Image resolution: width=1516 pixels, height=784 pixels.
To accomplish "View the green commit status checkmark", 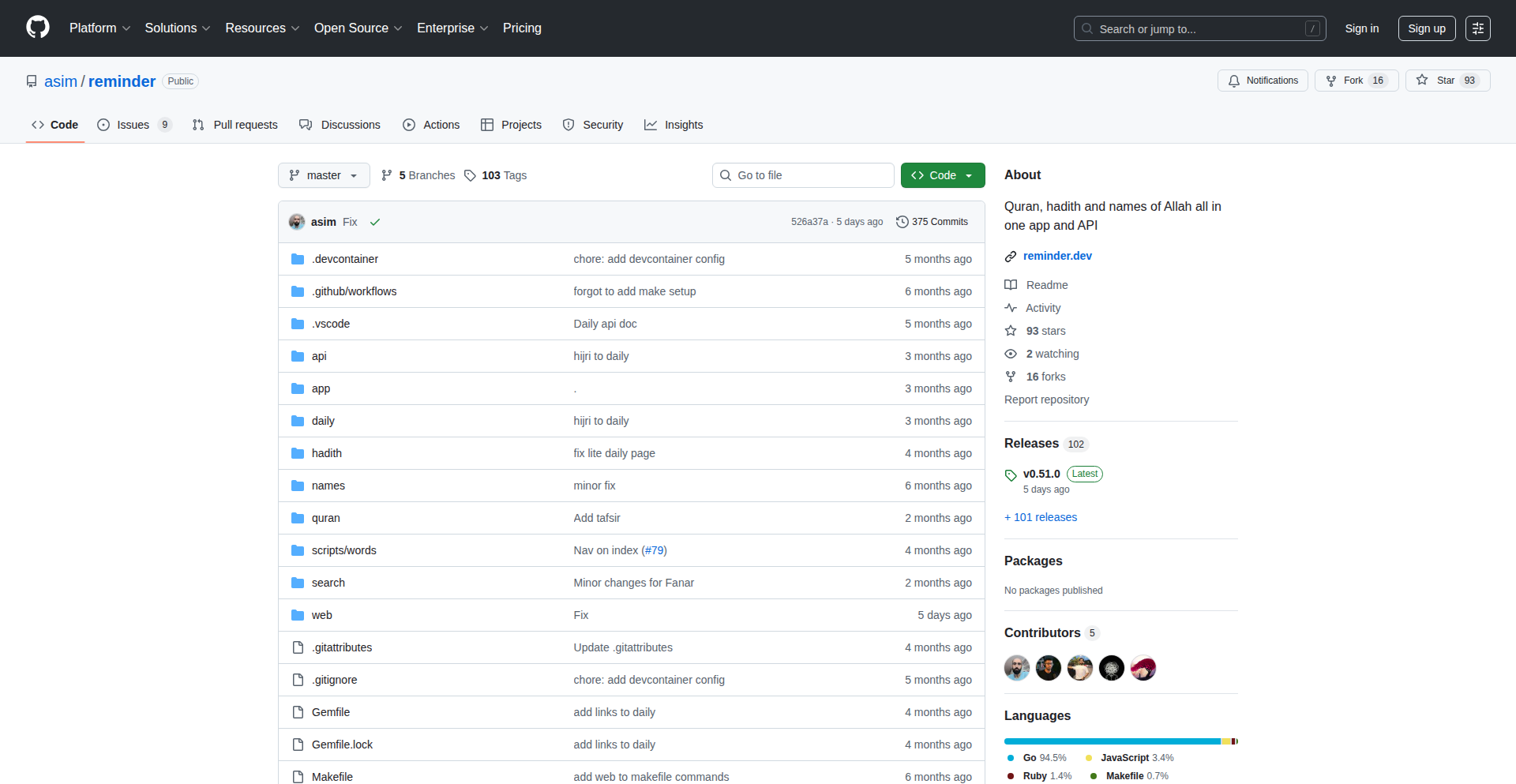I will tap(375, 222).
